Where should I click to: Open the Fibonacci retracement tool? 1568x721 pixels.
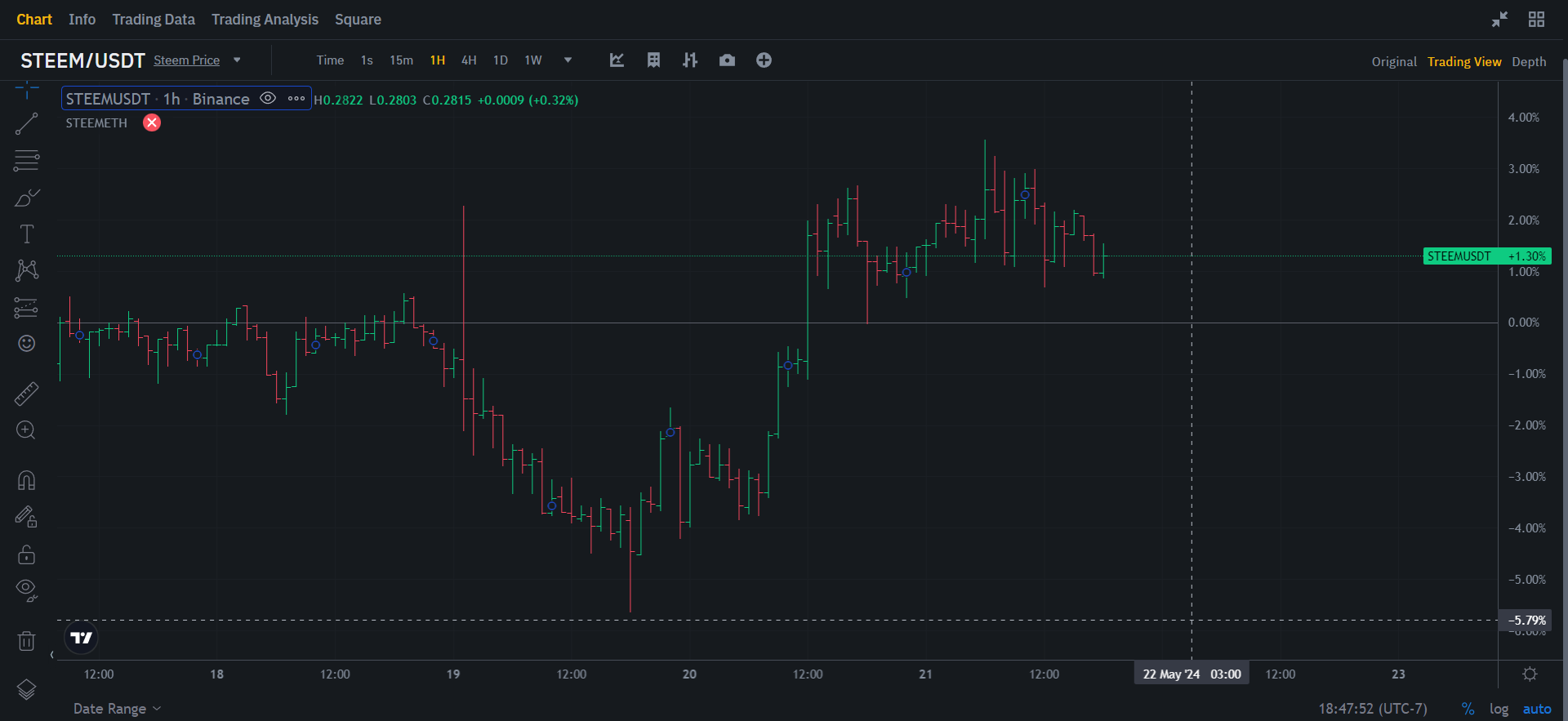tap(26, 160)
